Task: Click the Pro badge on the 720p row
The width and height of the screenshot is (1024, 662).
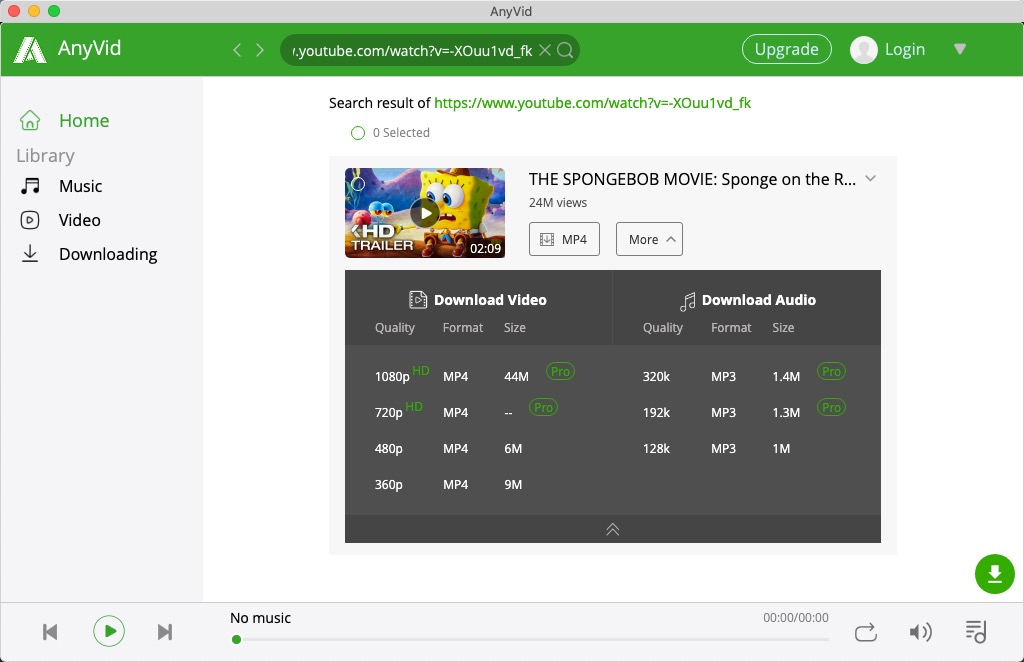Action: tap(543, 407)
